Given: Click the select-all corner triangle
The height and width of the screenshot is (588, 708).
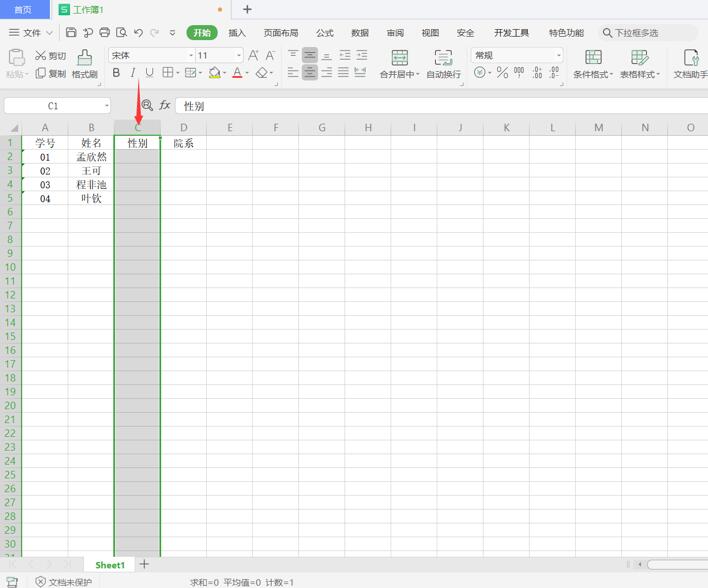Looking at the screenshot, I should point(13,128).
